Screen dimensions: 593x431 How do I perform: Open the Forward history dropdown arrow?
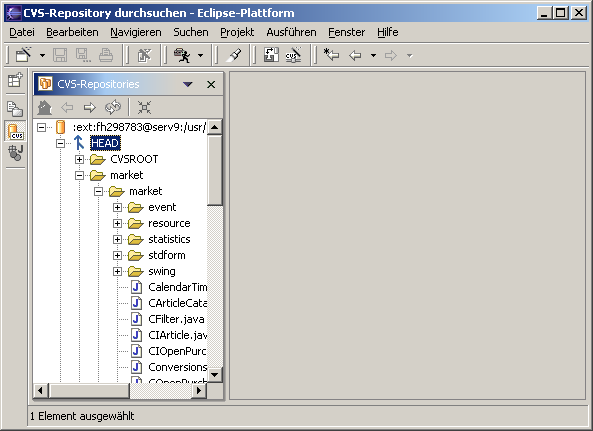[x=409, y=56]
